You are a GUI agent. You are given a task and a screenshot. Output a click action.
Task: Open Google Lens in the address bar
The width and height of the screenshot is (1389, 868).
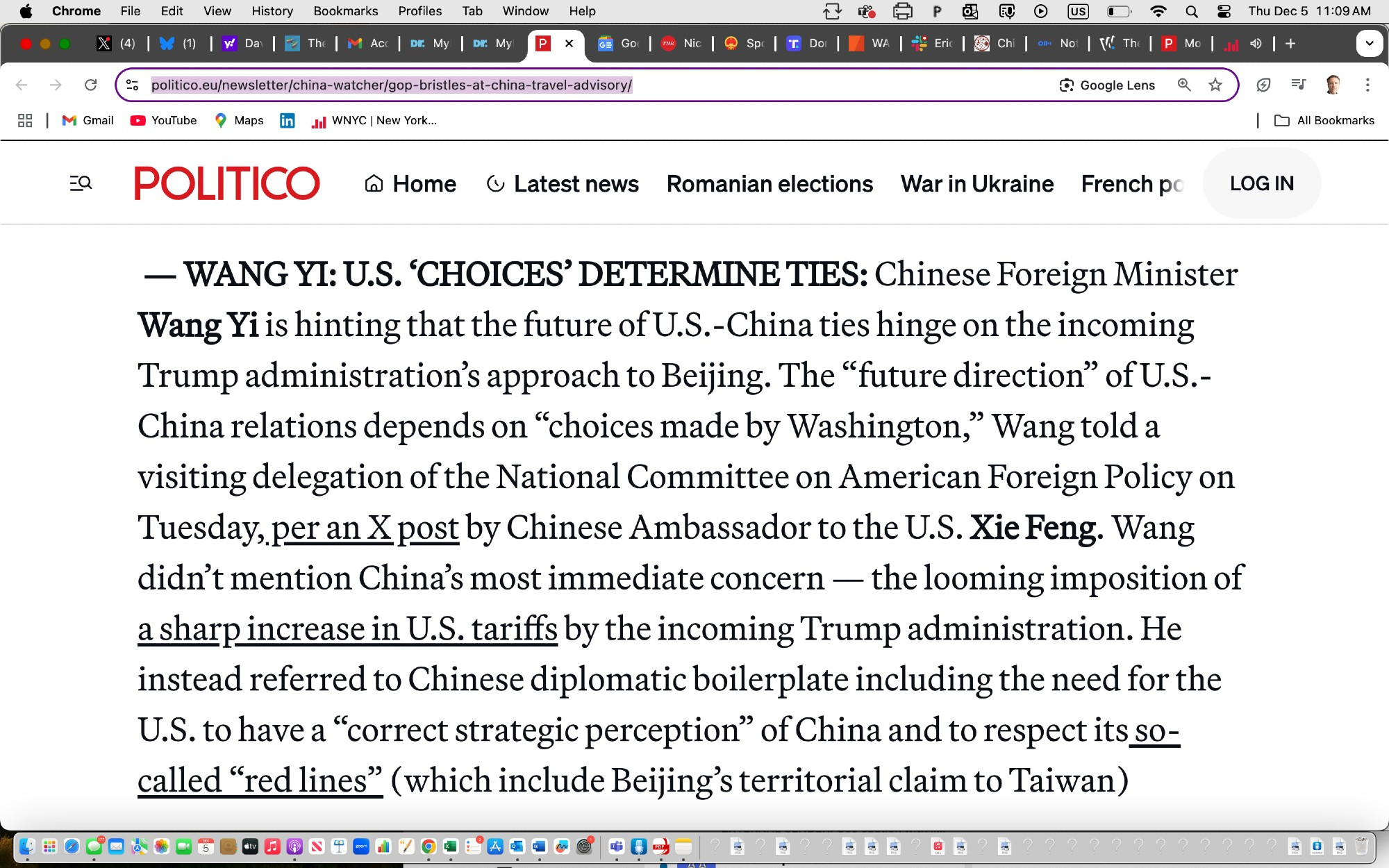pos(1107,85)
